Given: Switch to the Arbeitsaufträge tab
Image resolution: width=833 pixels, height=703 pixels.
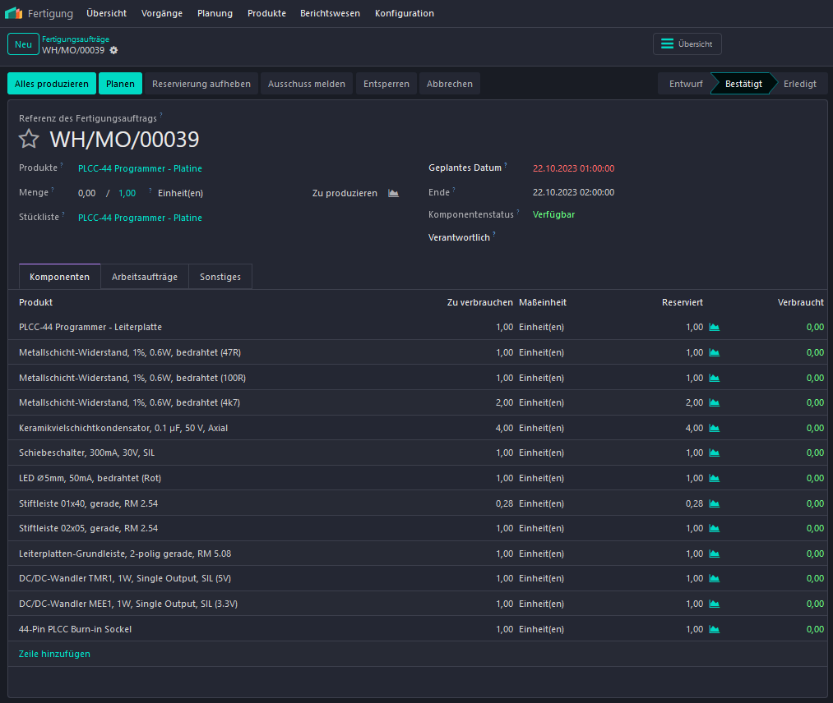Looking at the screenshot, I should tap(144, 277).
